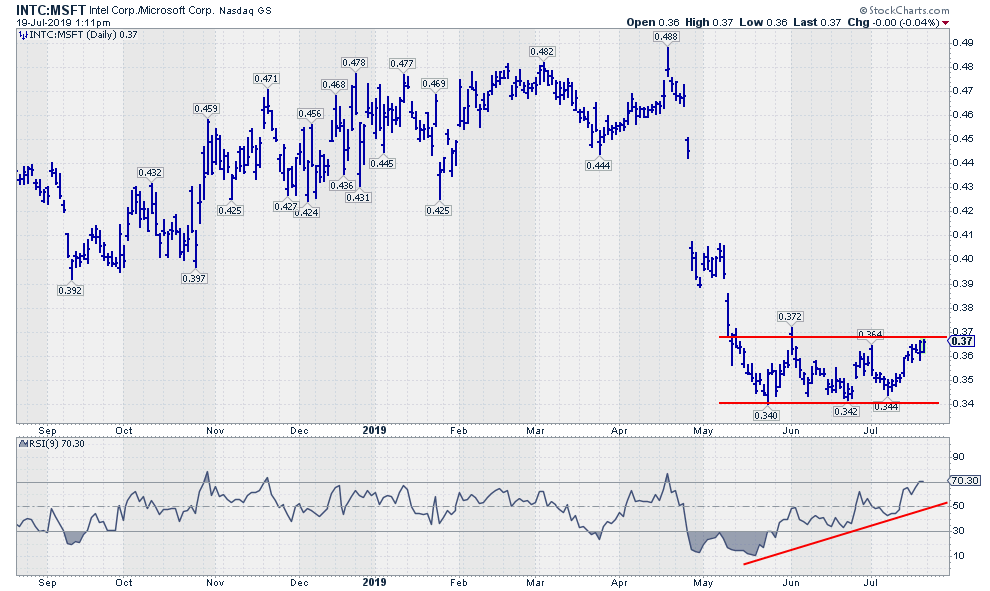Click the 0.456 peak label
Screen dimensions: 990x591
310,114
